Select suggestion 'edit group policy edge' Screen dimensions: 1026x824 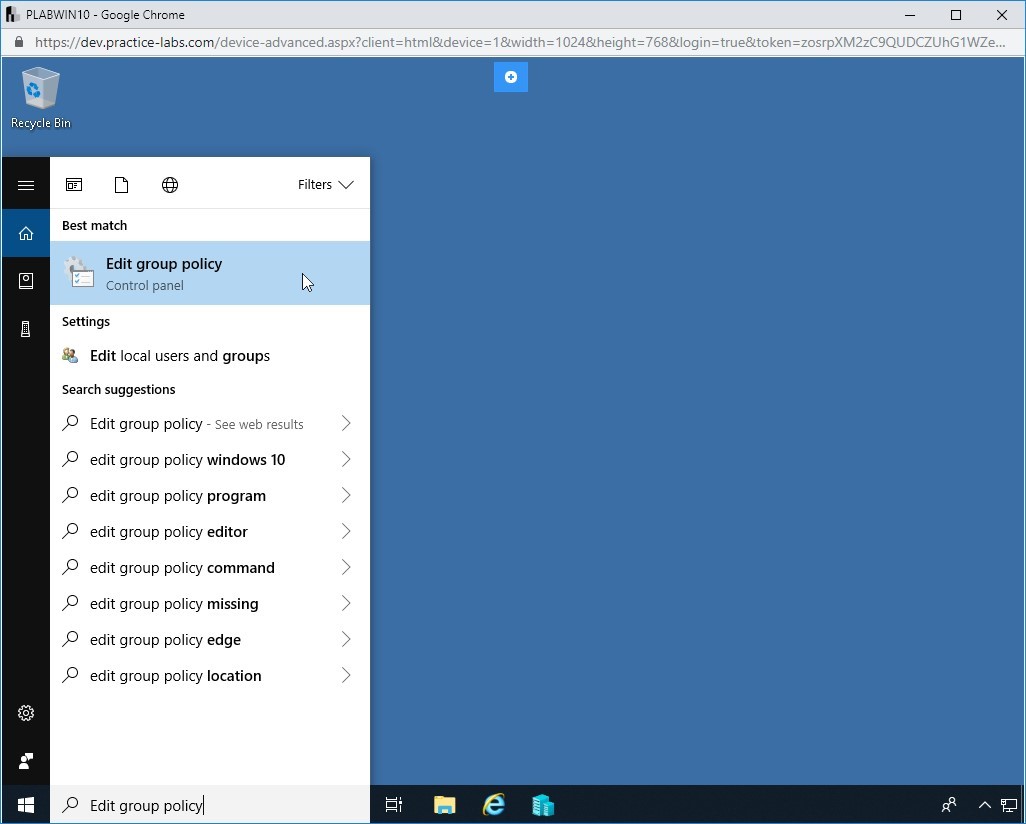pos(210,639)
